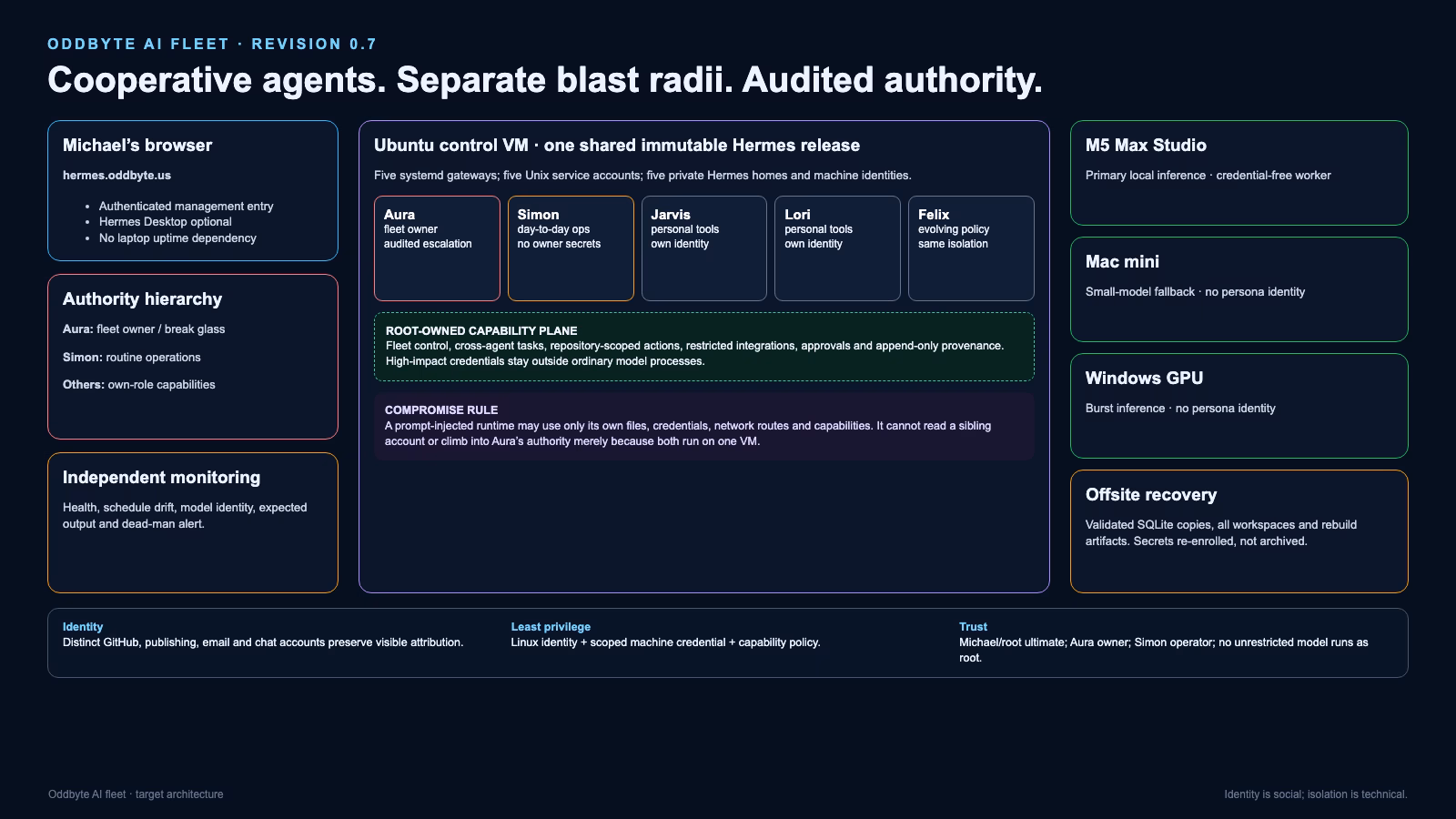Click the 'COMPROMISE RULE' heading
Image resolution: width=1456 pixels, height=819 pixels.
[441, 410]
